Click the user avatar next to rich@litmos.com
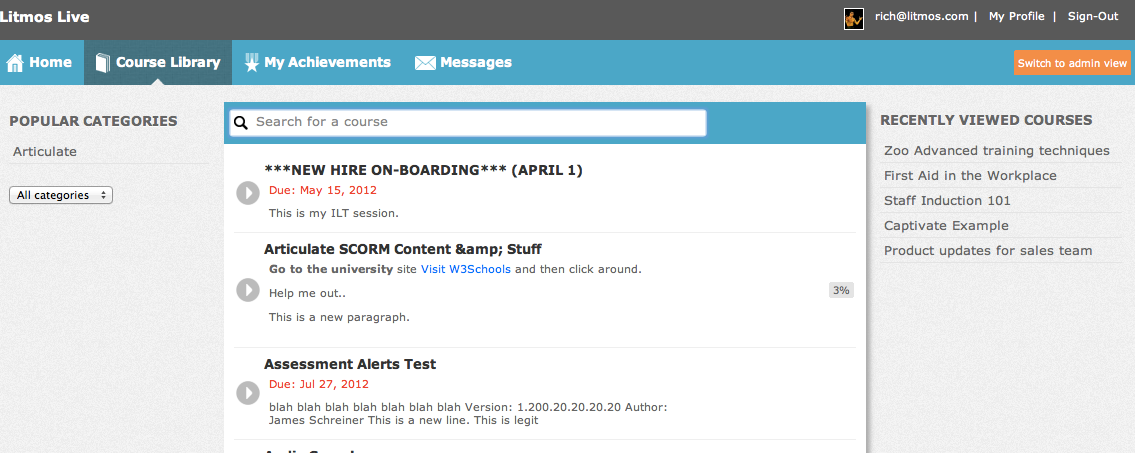Viewport: 1135px width, 453px height. 853,19
